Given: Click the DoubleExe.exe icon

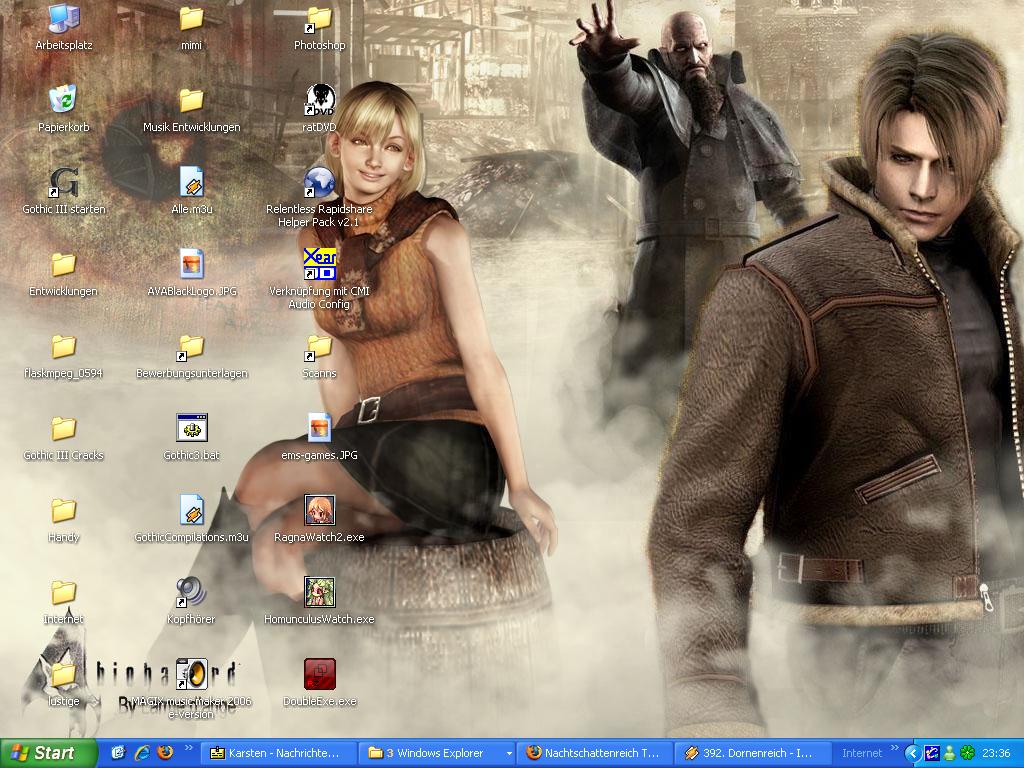Looking at the screenshot, I should point(319,675).
